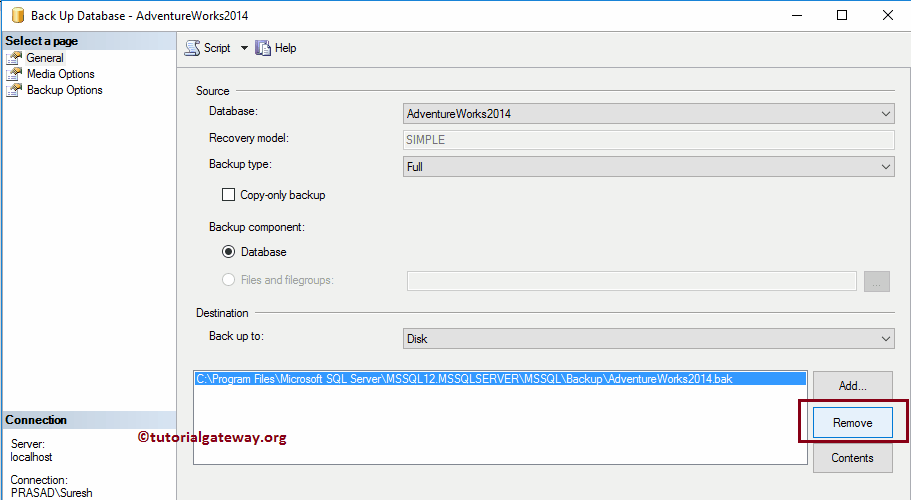Image resolution: width=911 pixels, height=500 pixels.
Task: Close the Back Up Database window
Action: (888, 16)
